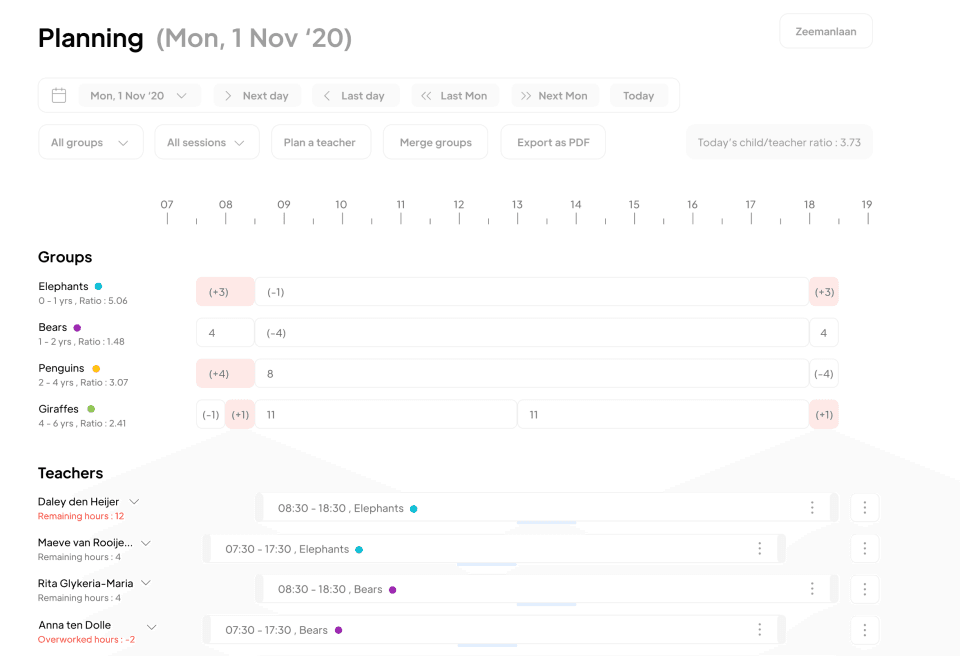
Task: Open three-dot menu inside Daley's Elephants shift
Action: coord(812,508)
